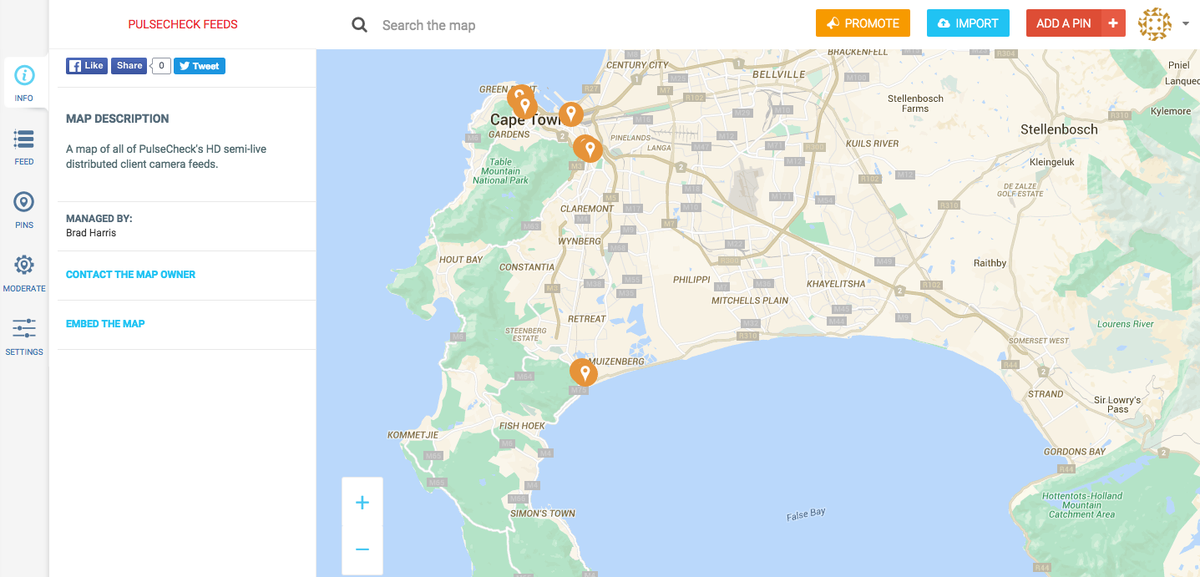The height and width of the screenshot is (577, 1200).
Task: Zoom in the map with plus button
Action: pyautogui.click(x=362, y=503)
